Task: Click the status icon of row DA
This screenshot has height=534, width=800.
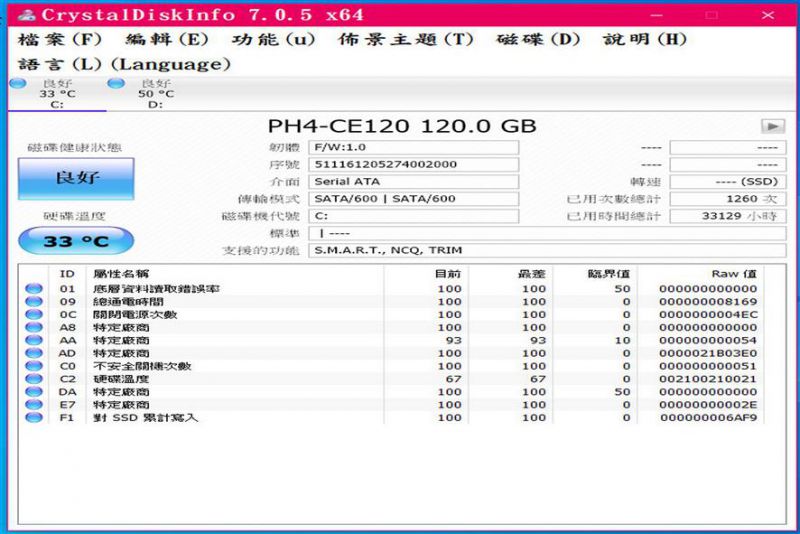Action: coord(34,392)
